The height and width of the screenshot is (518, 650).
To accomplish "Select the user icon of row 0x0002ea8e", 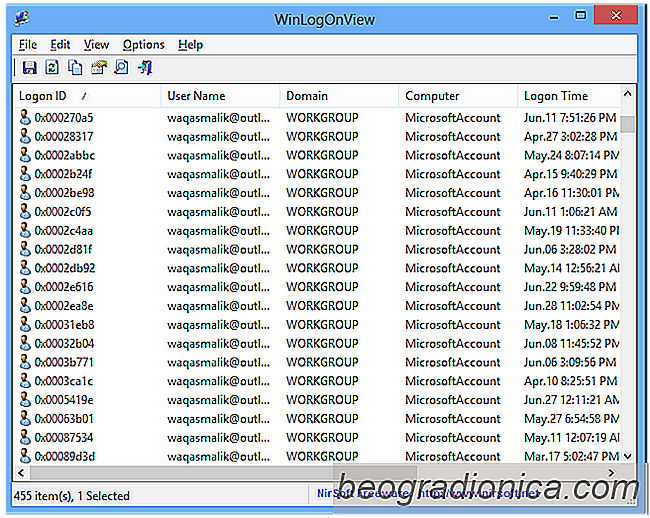I will [25, 306].
